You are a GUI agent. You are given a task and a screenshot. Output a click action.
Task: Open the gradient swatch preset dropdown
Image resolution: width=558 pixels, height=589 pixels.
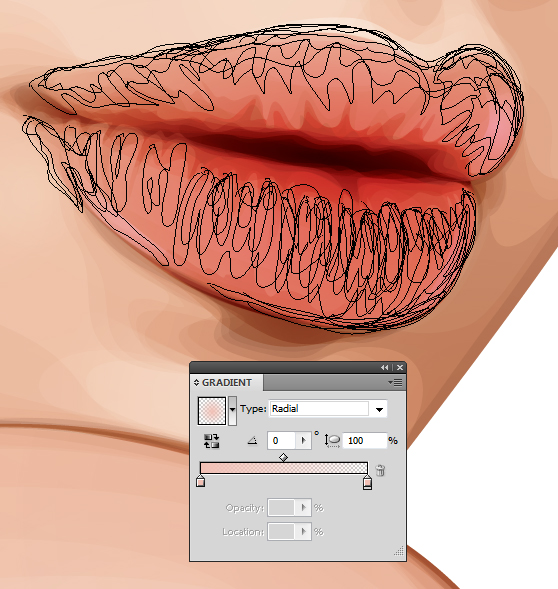click(233, 410)
